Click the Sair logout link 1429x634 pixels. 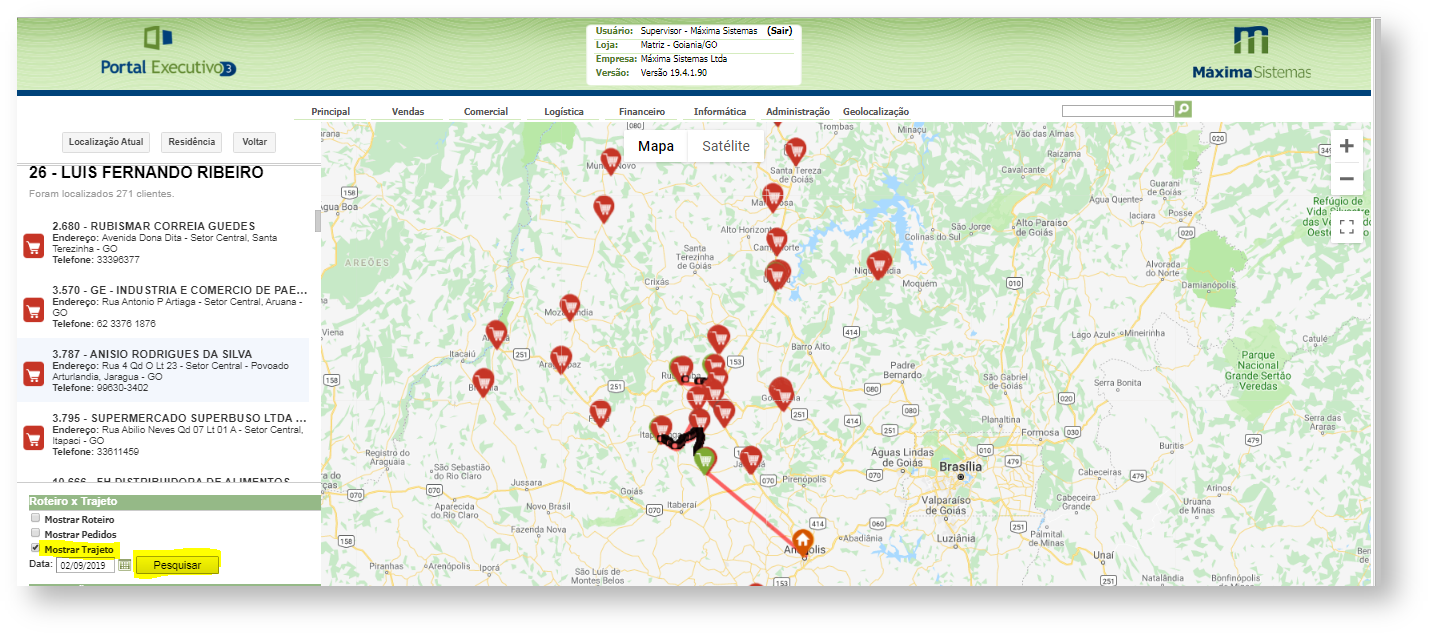[780, 31]
